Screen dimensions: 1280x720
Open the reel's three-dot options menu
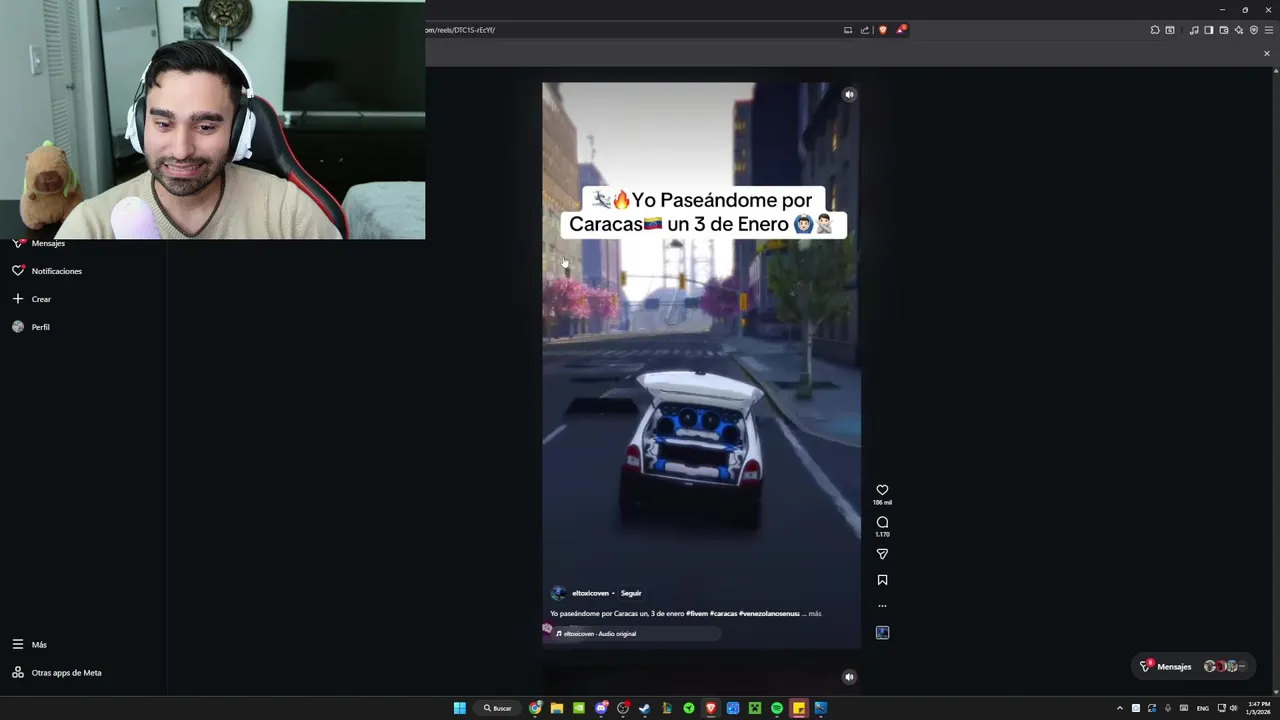point(882,606)
